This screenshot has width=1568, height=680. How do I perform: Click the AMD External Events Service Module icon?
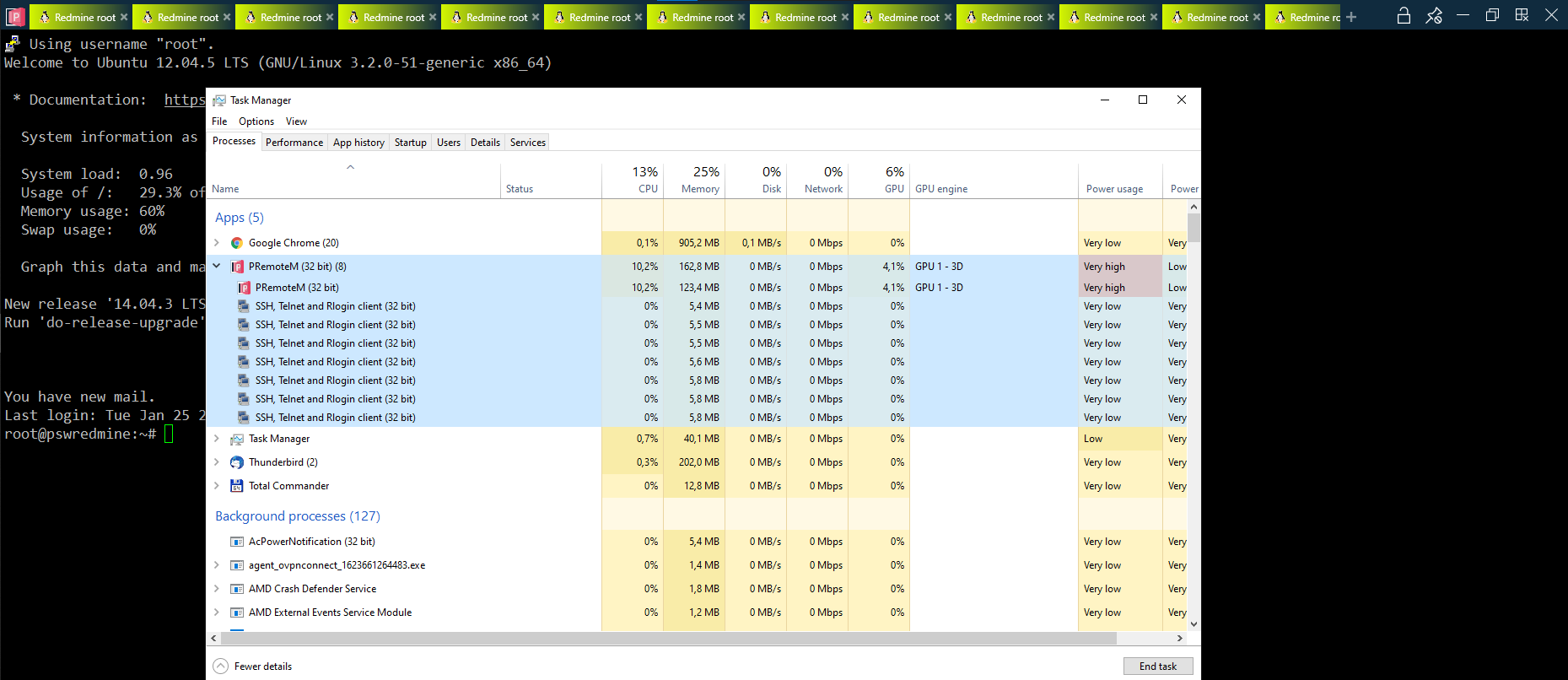[237, 613]
